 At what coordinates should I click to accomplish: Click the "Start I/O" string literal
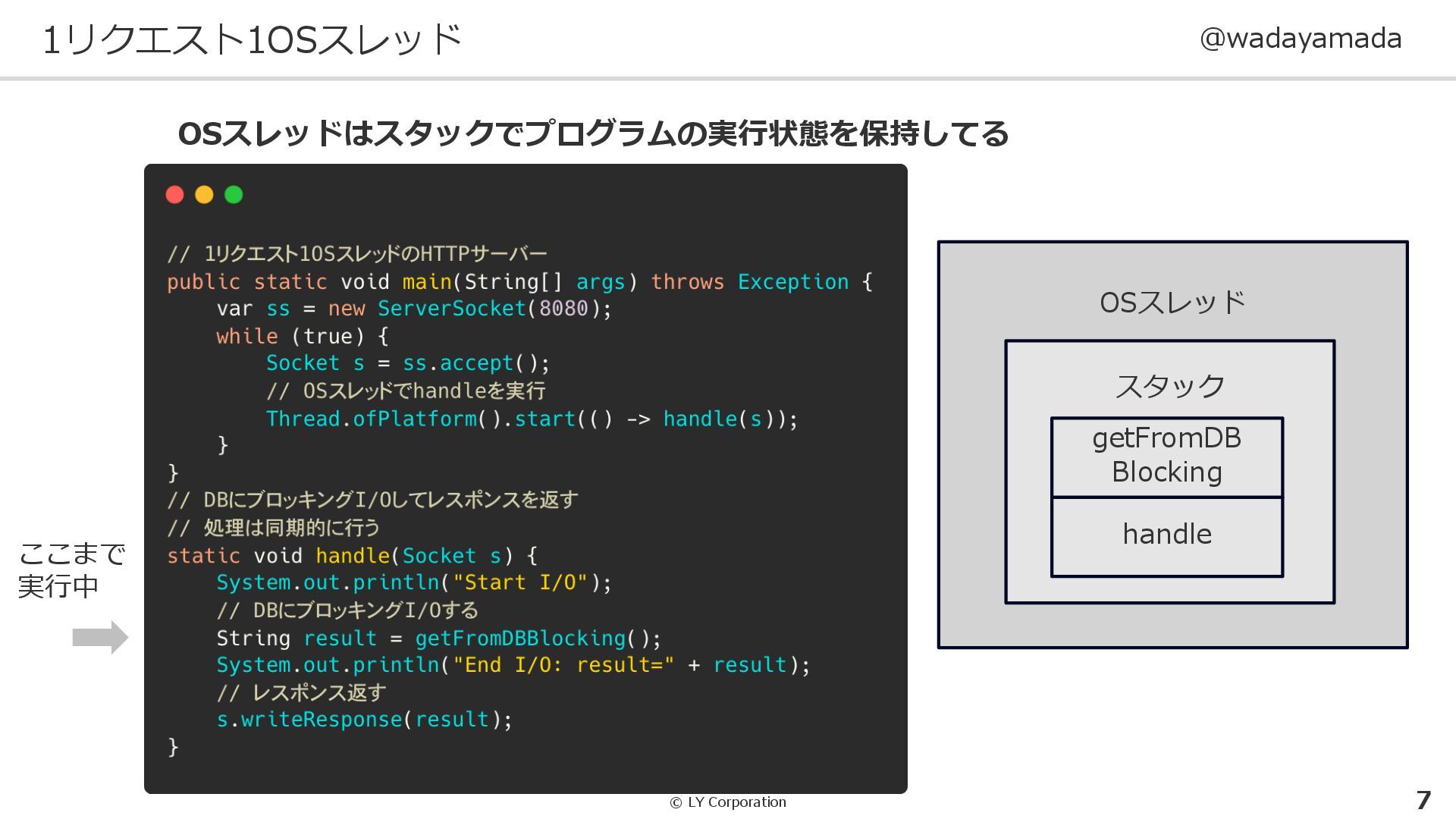coord(520,582)
